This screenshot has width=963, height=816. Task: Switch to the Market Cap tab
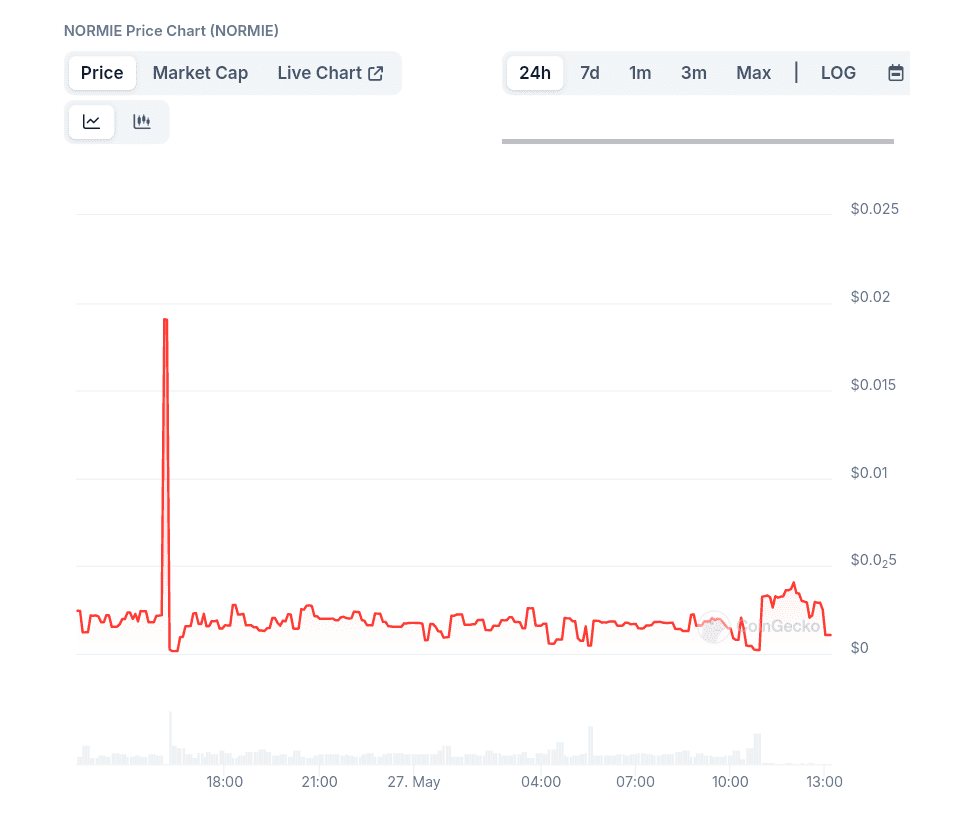tap(200, 73)
